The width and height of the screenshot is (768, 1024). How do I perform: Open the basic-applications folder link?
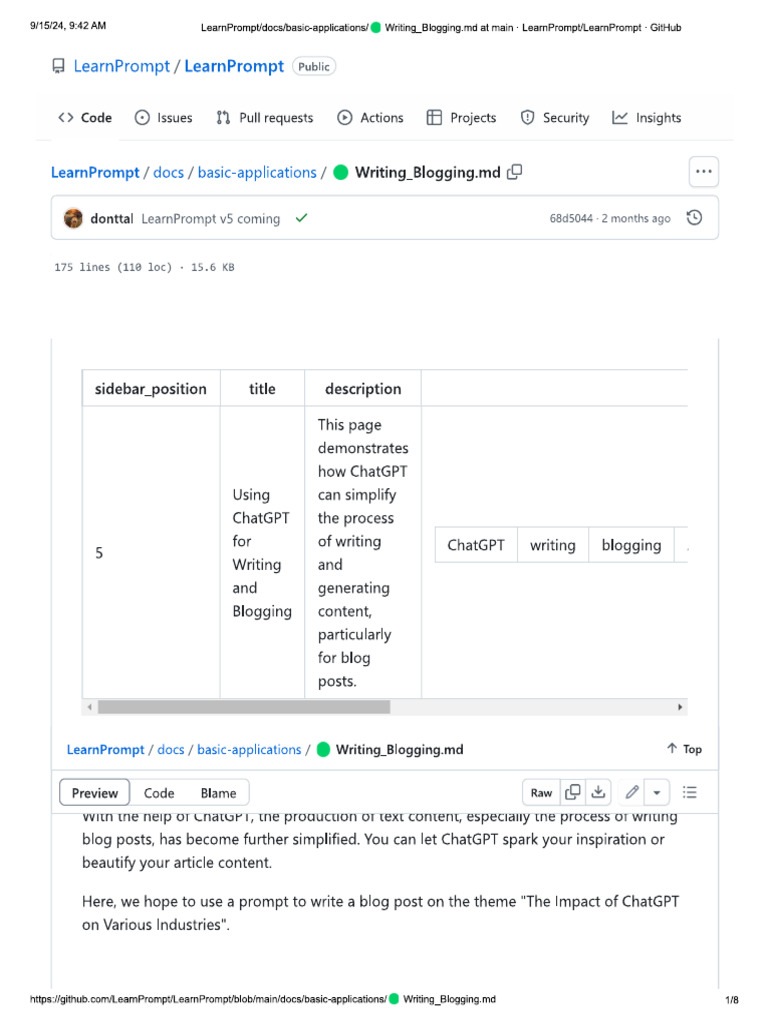(x=257, y=172)
